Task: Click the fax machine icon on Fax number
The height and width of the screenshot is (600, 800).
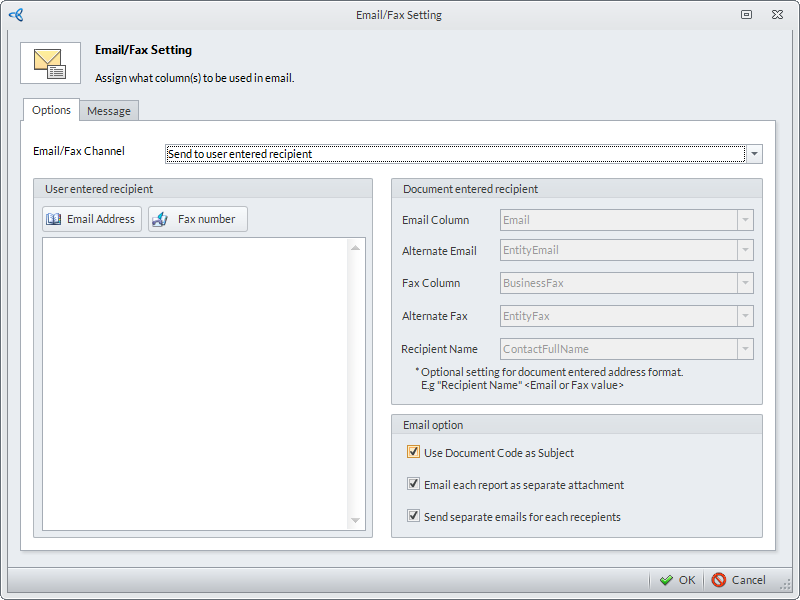Action: pyautogui.click(x=160, y=219)
